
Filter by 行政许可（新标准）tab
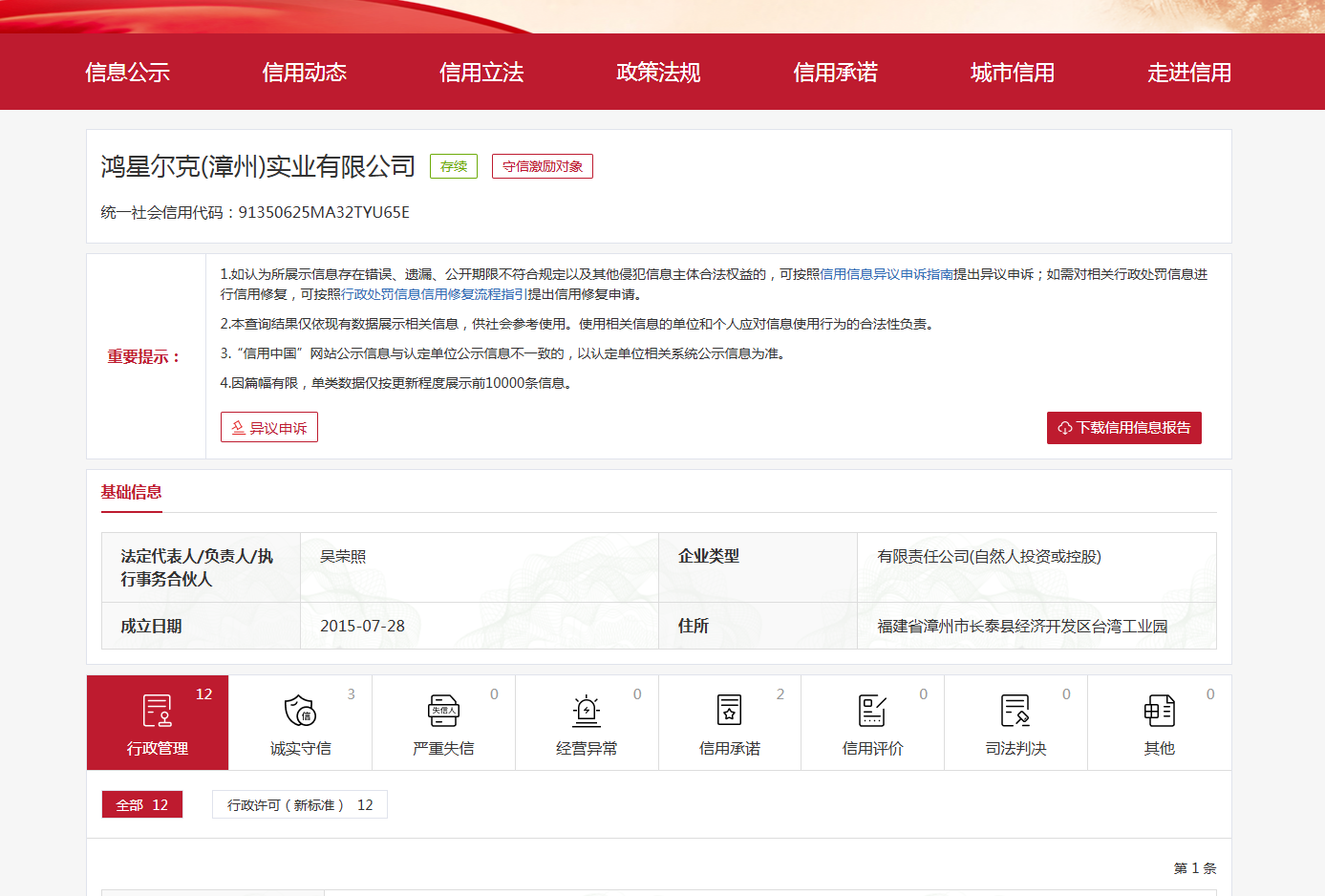coord(299,805)
